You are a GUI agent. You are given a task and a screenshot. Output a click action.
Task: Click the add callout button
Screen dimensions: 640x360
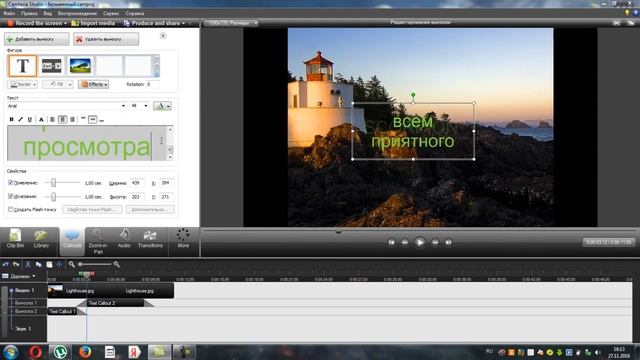(37, 39)
